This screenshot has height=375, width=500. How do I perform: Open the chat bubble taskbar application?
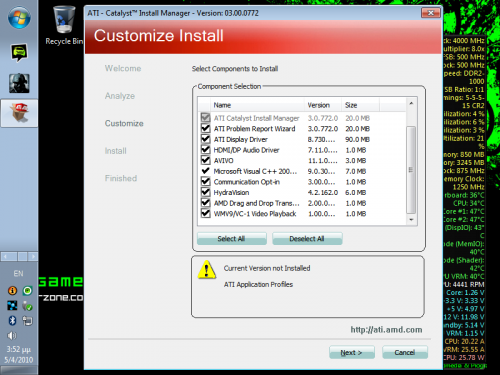pos(19,53)
